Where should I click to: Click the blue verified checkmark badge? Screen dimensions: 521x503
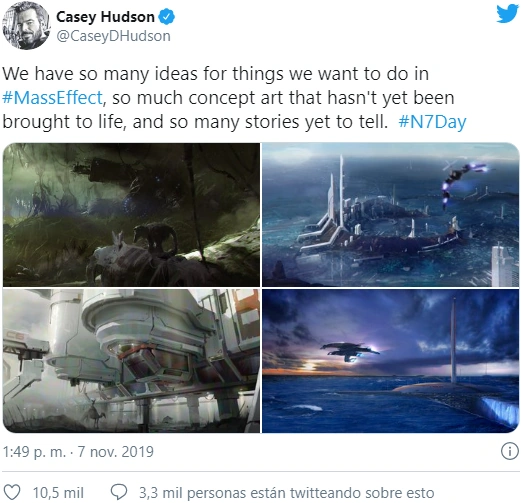coord(166,17)
